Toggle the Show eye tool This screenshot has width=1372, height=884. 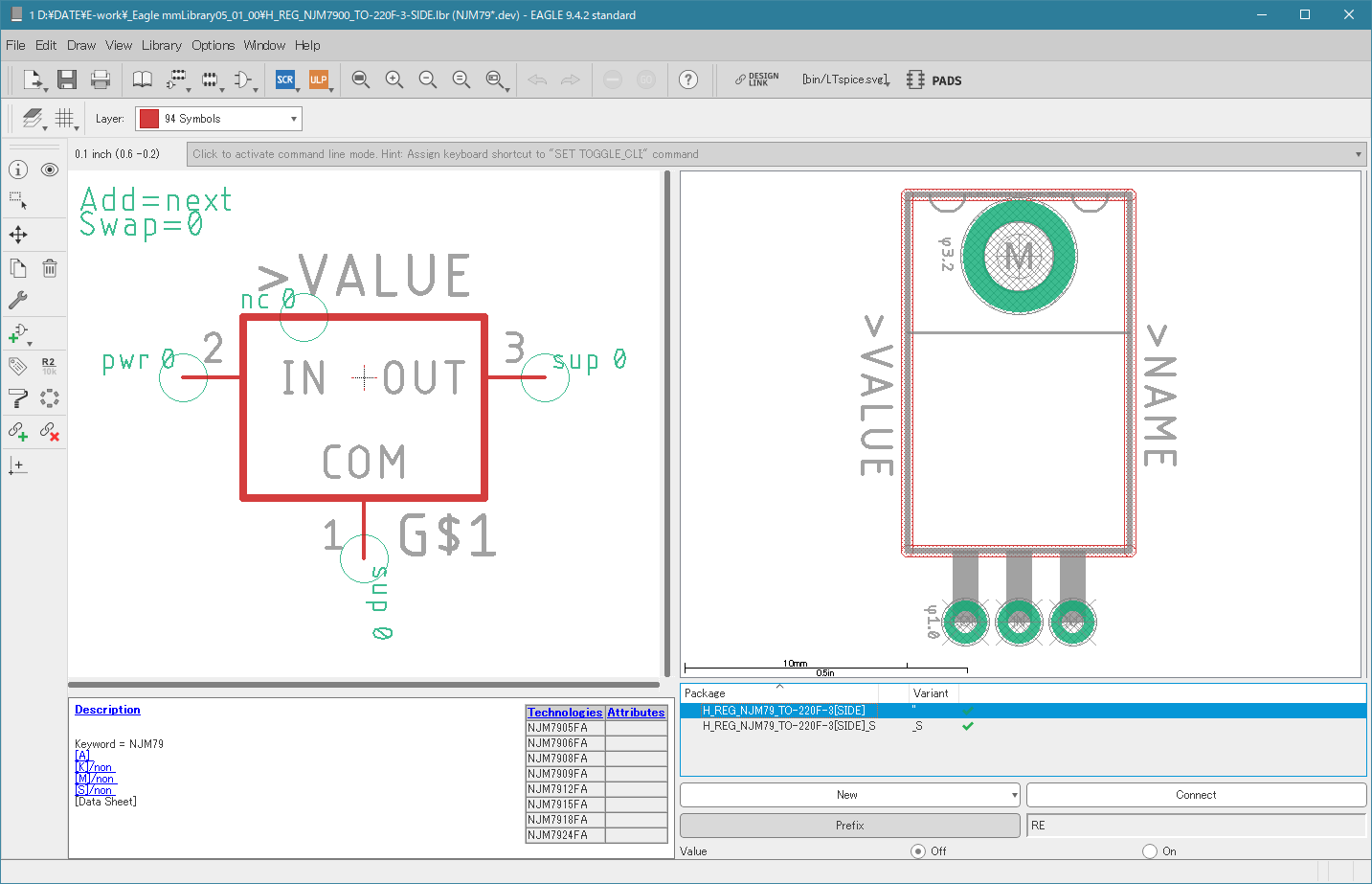click(x=50, y=170)
